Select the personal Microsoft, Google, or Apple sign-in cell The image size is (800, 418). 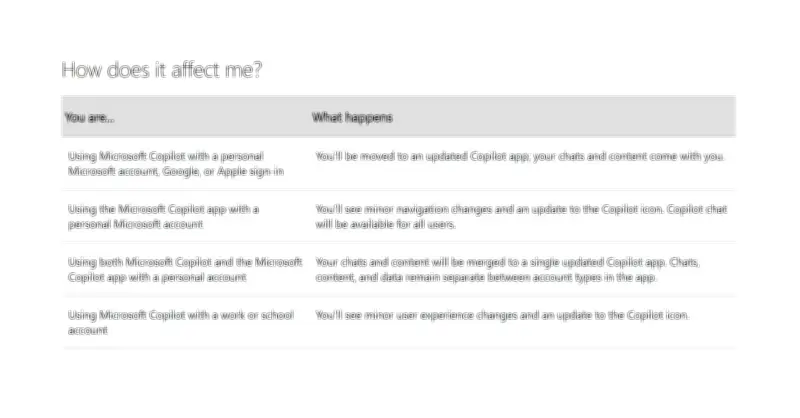(176, 164)
